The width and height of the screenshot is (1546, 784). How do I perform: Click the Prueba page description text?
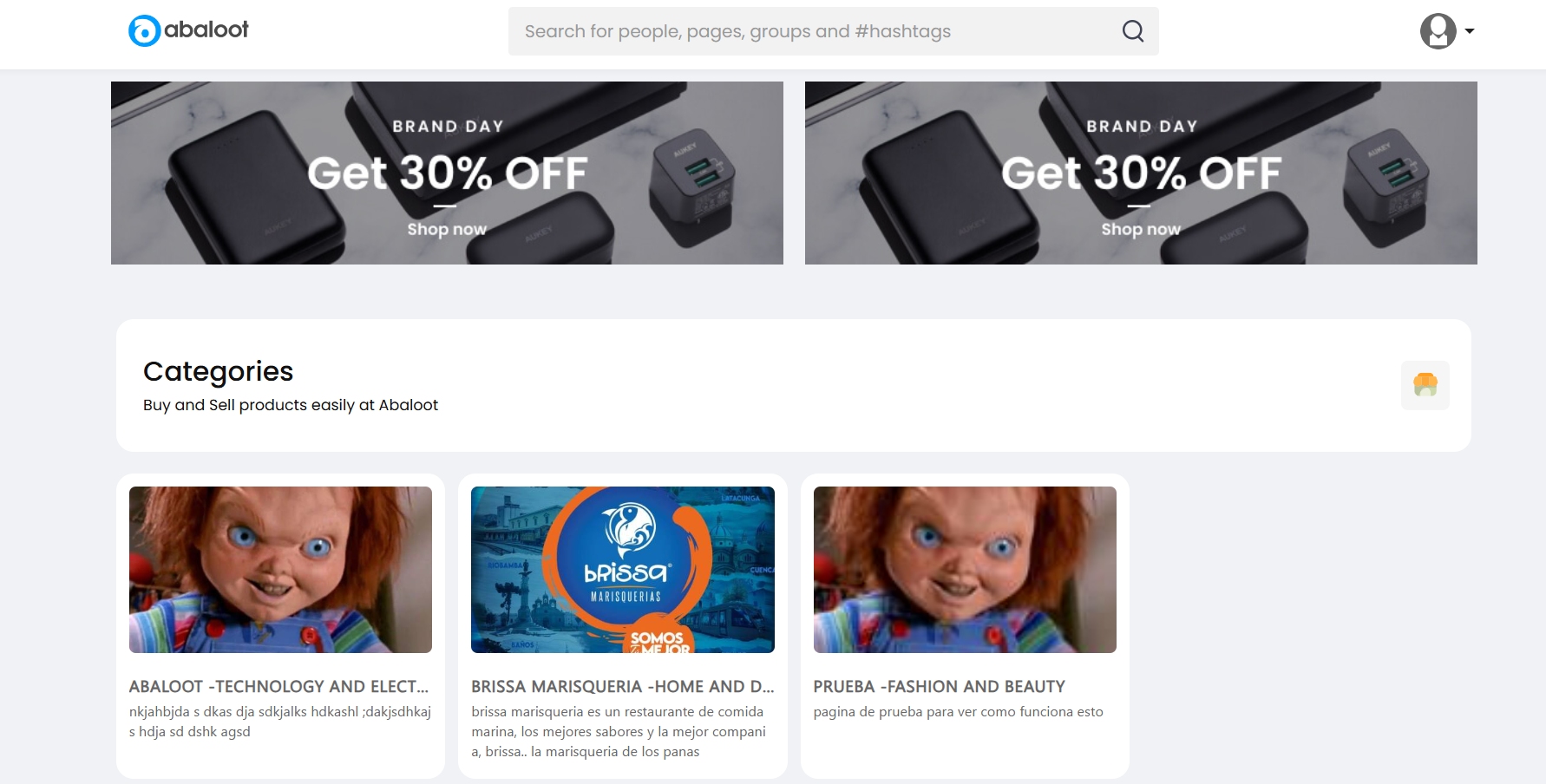click(959, 711)
